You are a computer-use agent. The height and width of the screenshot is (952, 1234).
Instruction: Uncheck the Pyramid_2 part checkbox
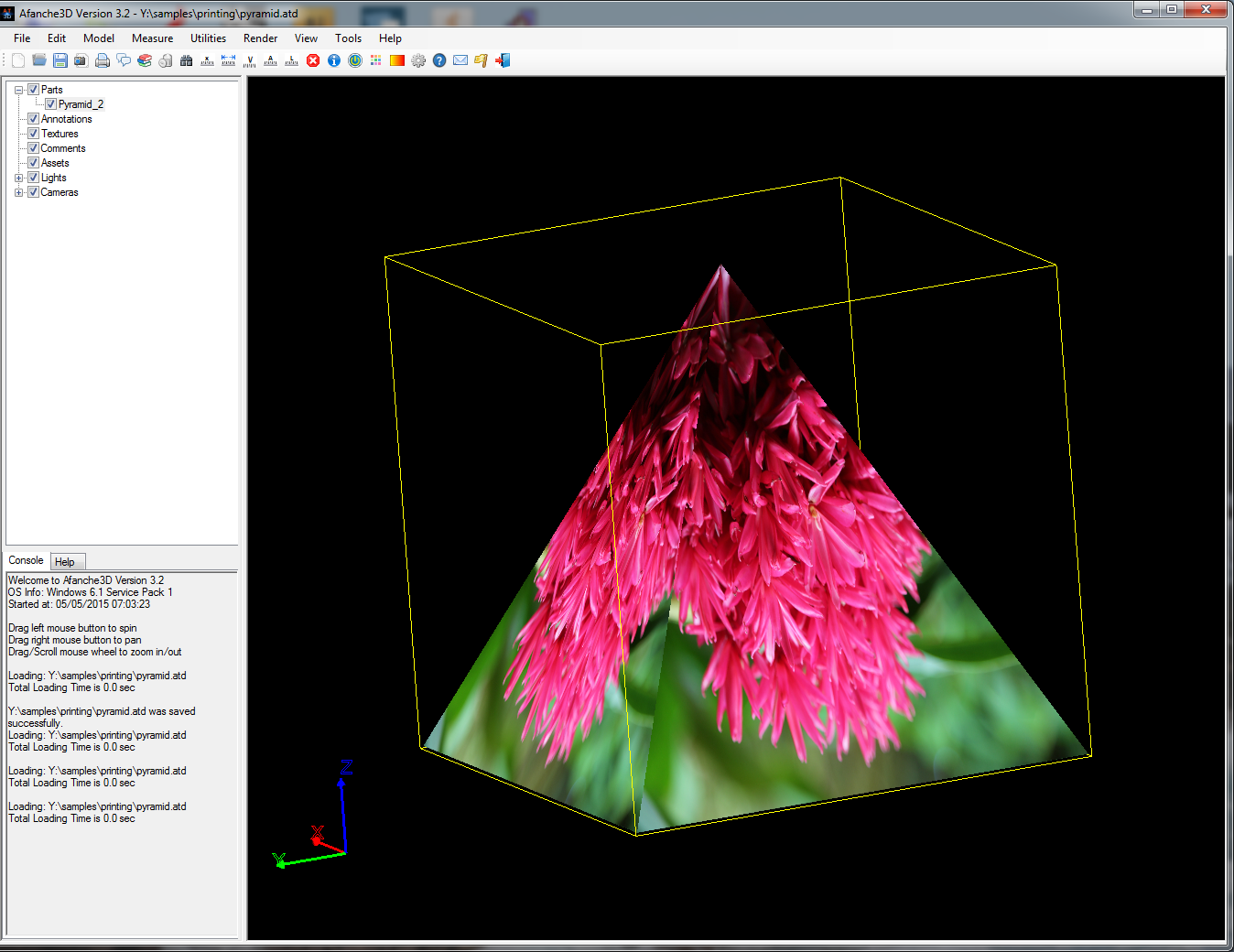point(51,104)
